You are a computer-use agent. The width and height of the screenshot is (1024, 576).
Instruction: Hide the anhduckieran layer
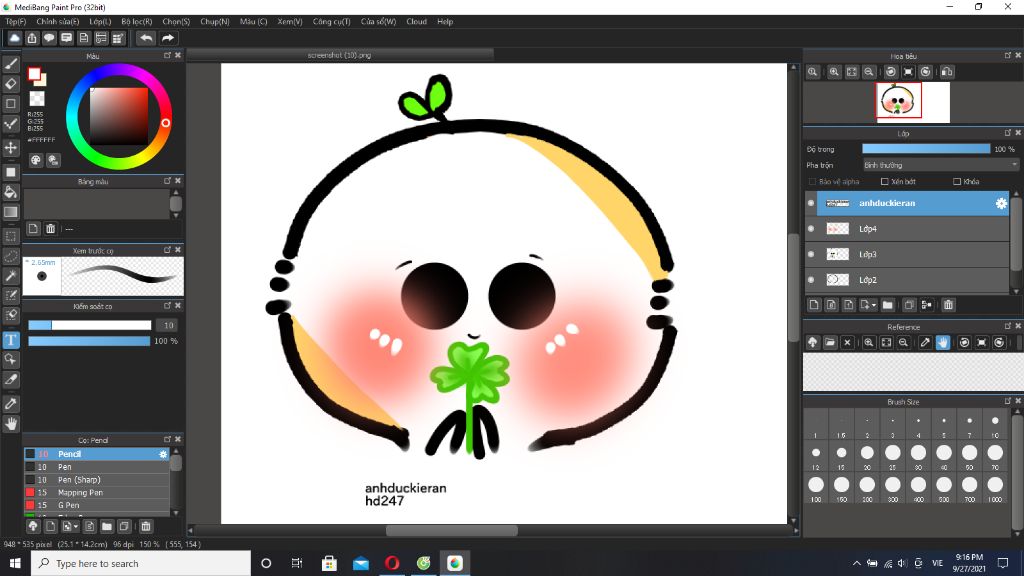tap(811, 203)
